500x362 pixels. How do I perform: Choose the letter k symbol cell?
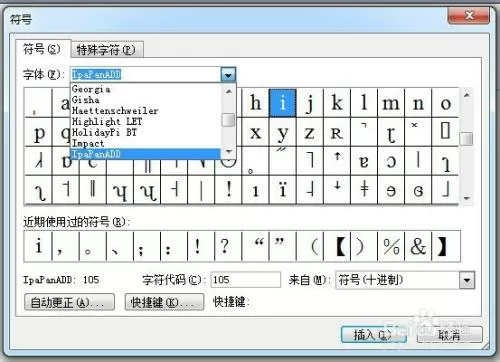pyautogui.click(x=337, y=103)
